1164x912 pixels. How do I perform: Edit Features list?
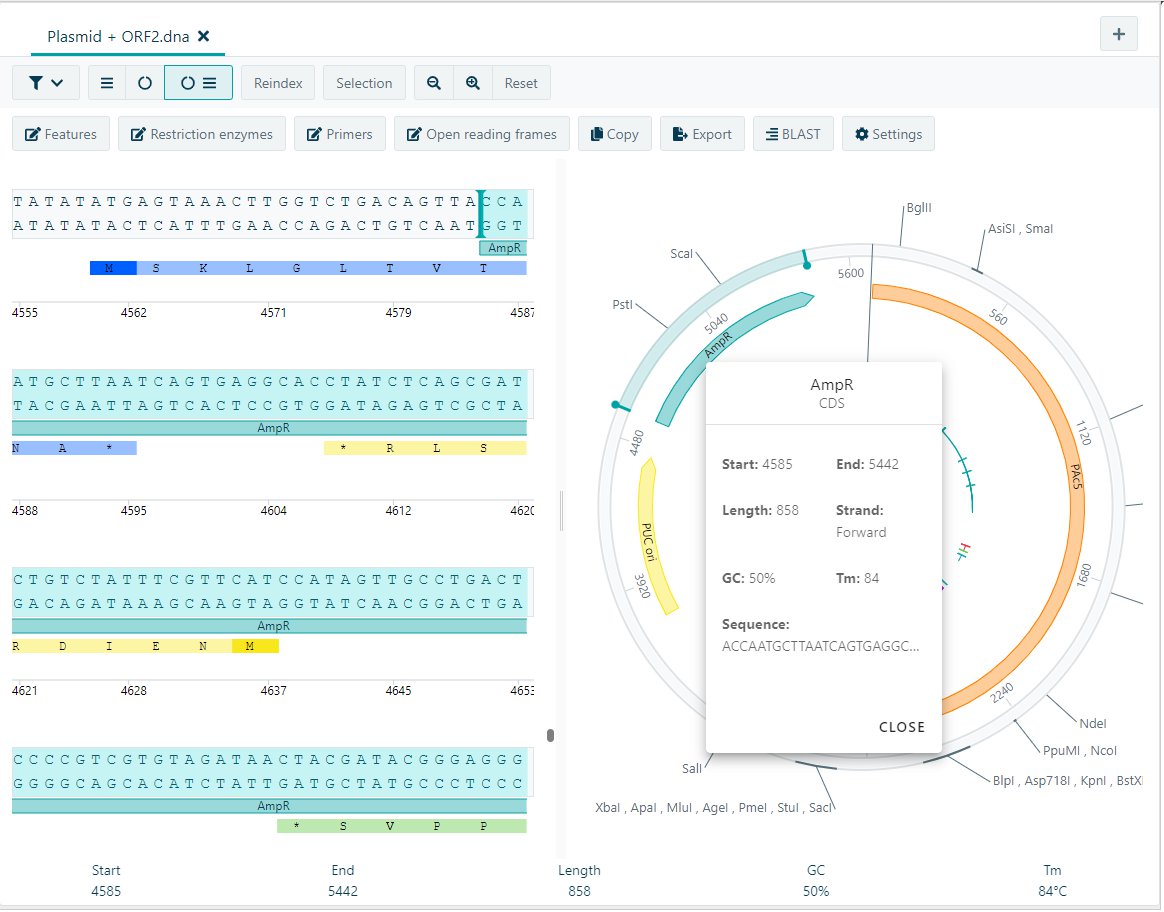(x=60, y=134)
